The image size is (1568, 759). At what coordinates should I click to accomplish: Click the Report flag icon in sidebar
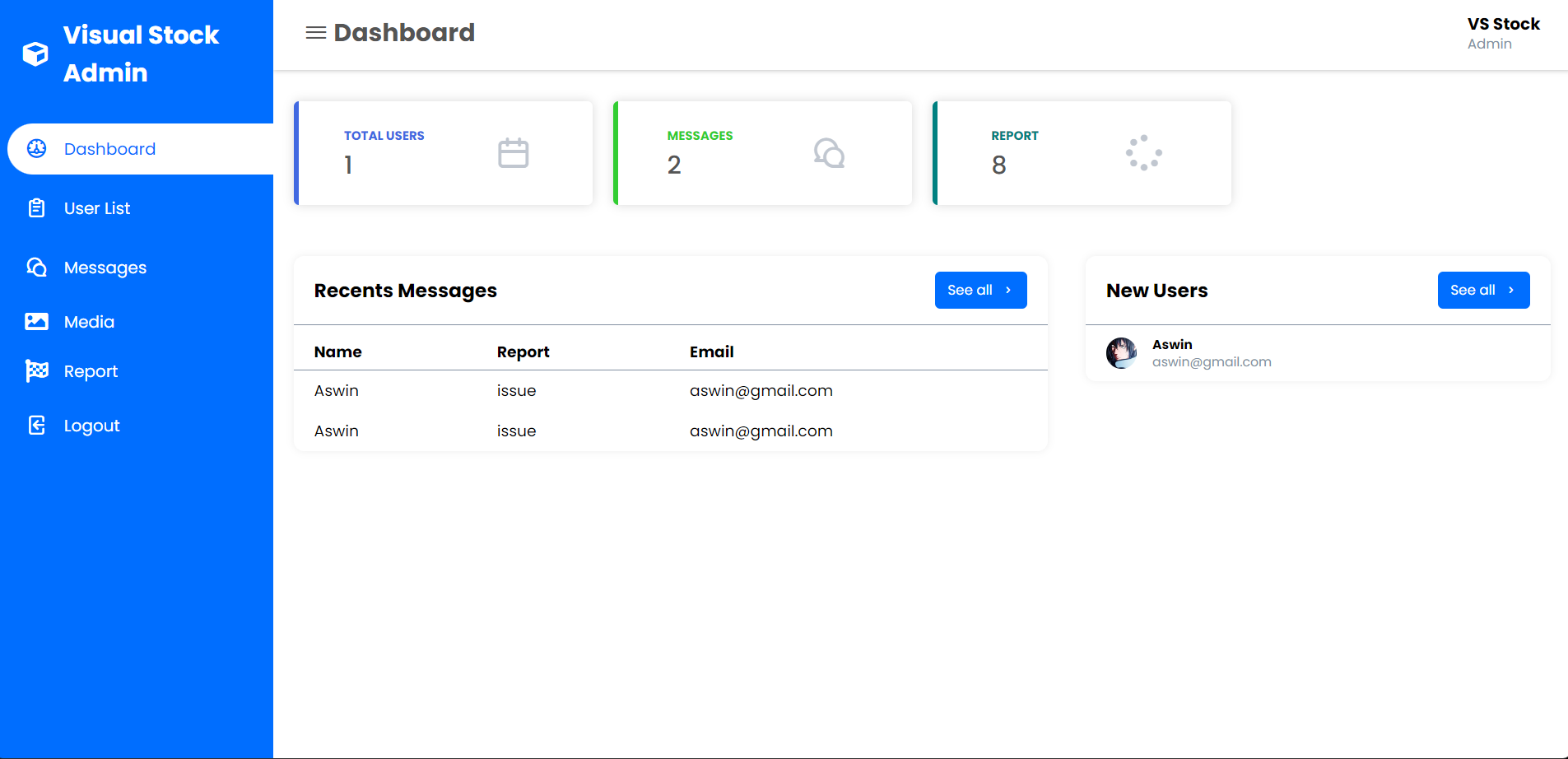coord(37,371)
